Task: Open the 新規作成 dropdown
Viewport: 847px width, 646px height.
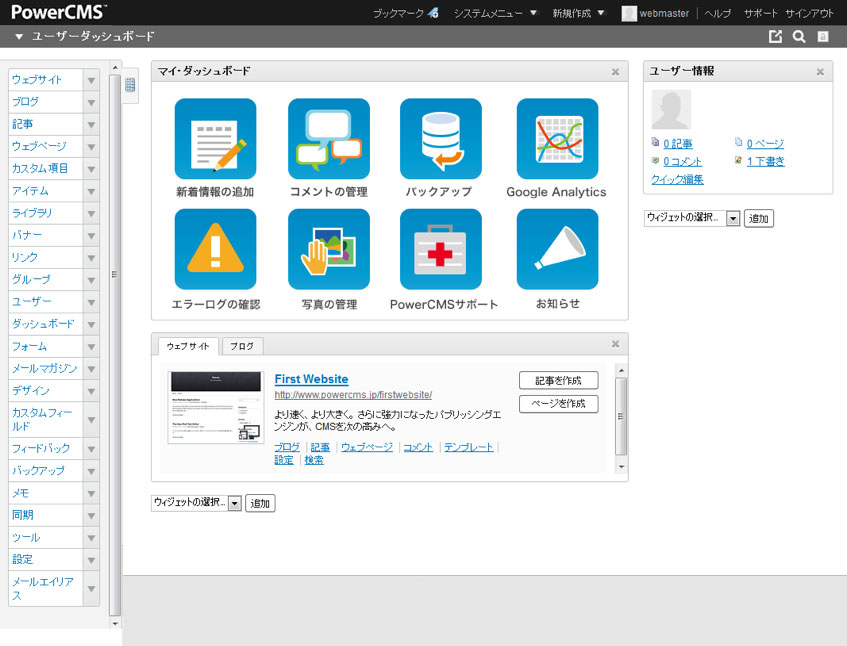Action: click(x=578, y=13)
